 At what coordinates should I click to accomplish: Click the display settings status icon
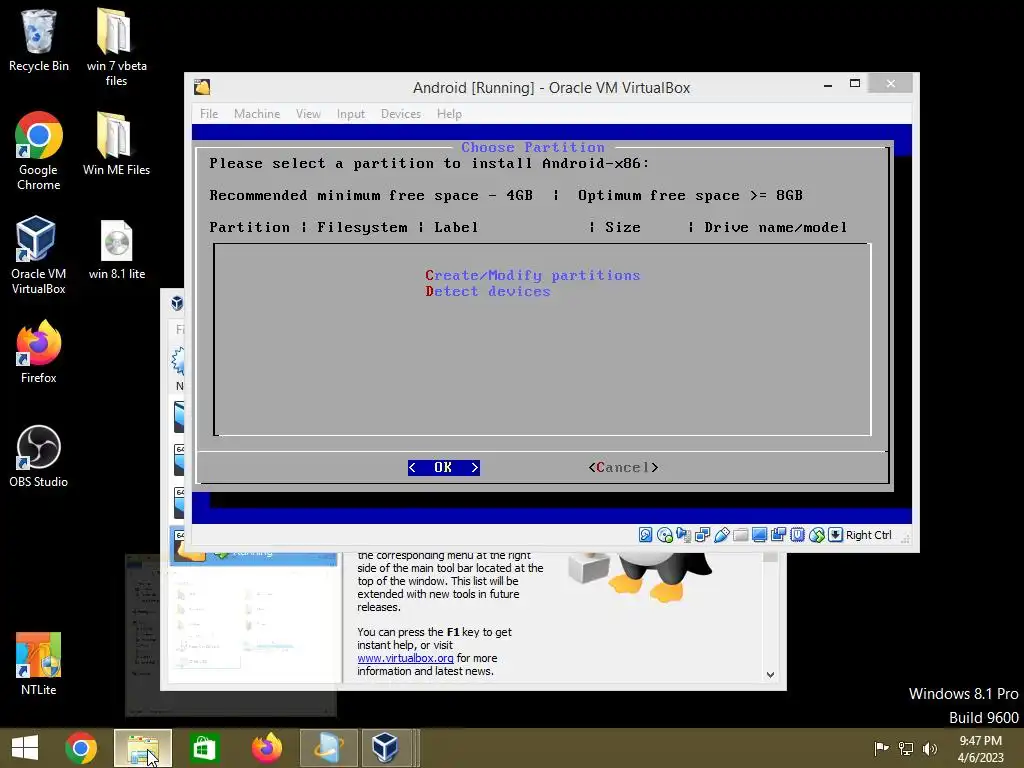[760, 535]
